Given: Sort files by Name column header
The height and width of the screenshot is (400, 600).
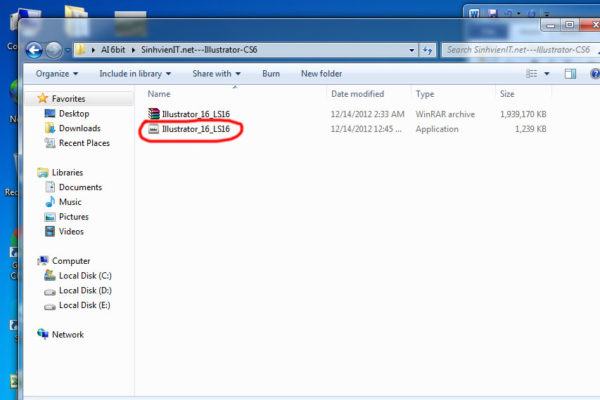Looking at the screenshot, I should [158, 93].
